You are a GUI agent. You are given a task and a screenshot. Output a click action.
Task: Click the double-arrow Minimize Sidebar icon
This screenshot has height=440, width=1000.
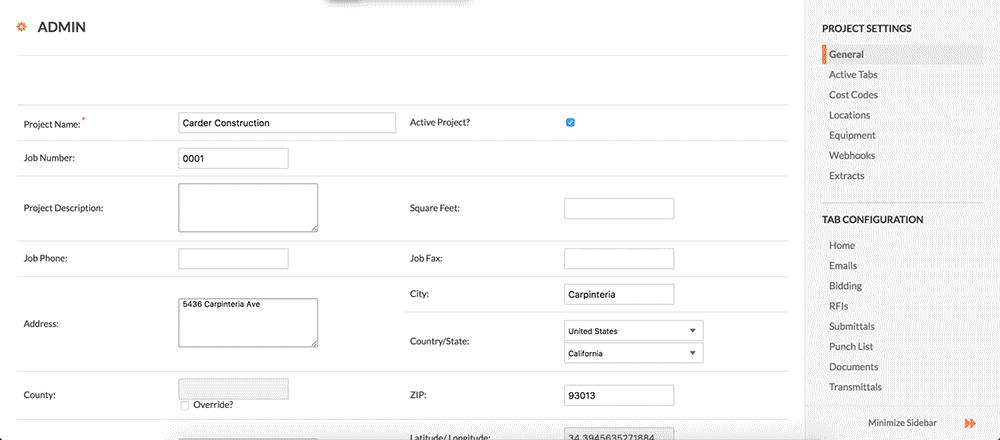tap(969, 423)
